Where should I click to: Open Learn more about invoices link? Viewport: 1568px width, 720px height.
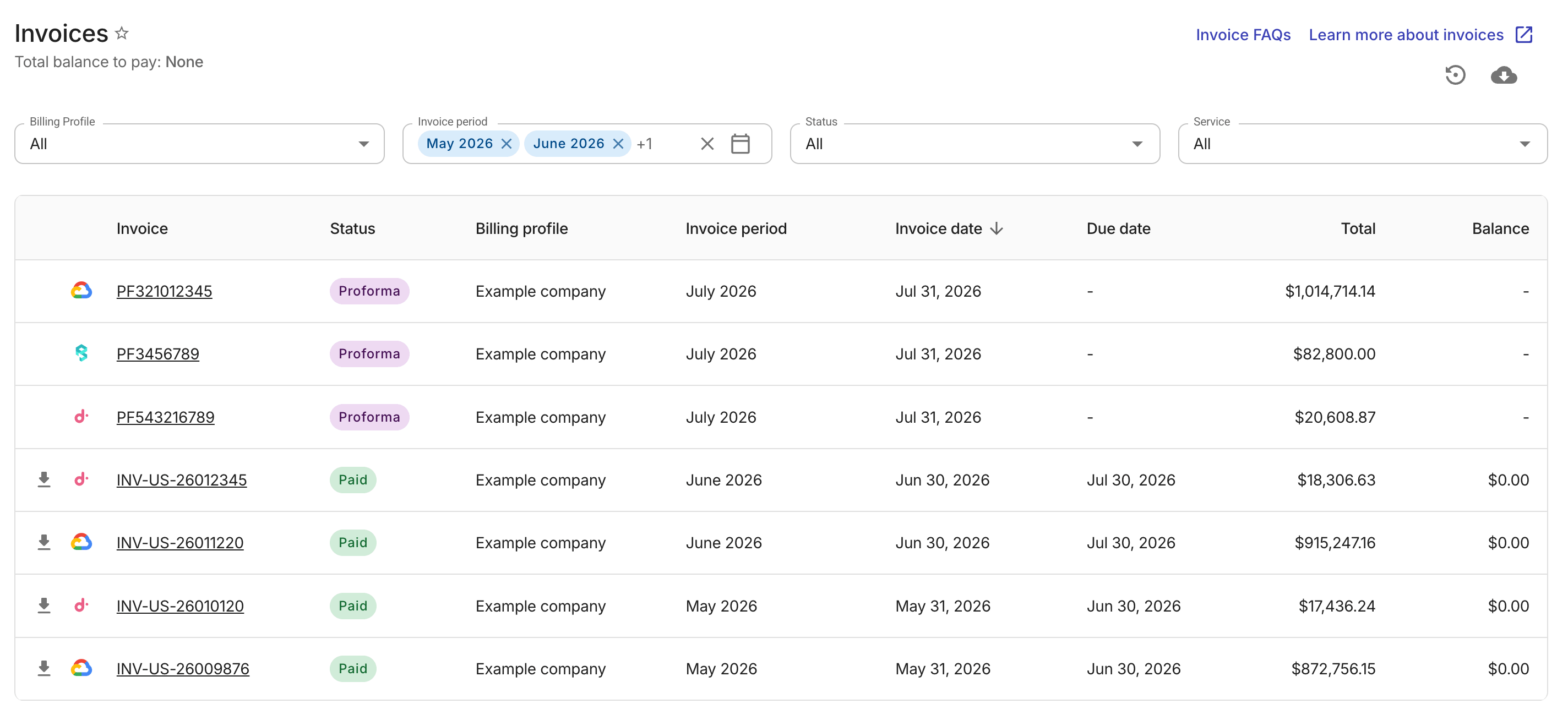point(1406,35)
